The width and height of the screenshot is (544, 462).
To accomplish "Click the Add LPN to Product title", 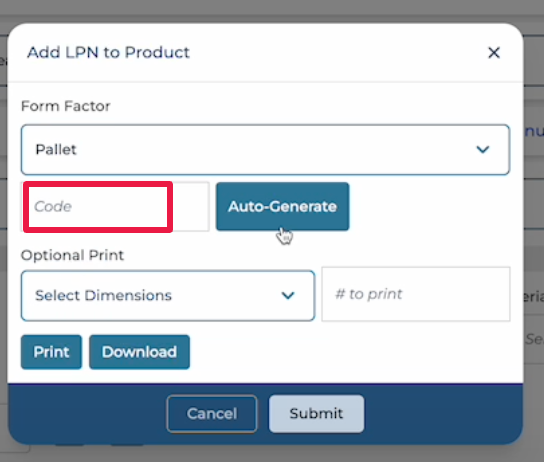I will 108,52.
